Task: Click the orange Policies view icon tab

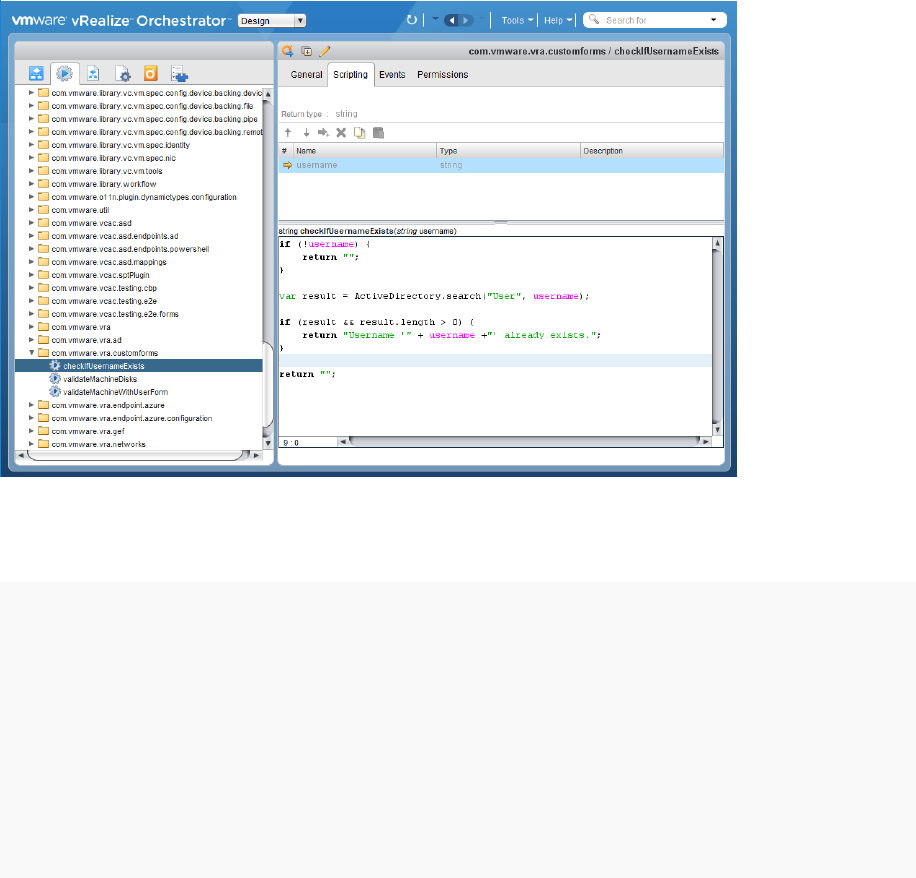Action: click(x=151, y=73)
